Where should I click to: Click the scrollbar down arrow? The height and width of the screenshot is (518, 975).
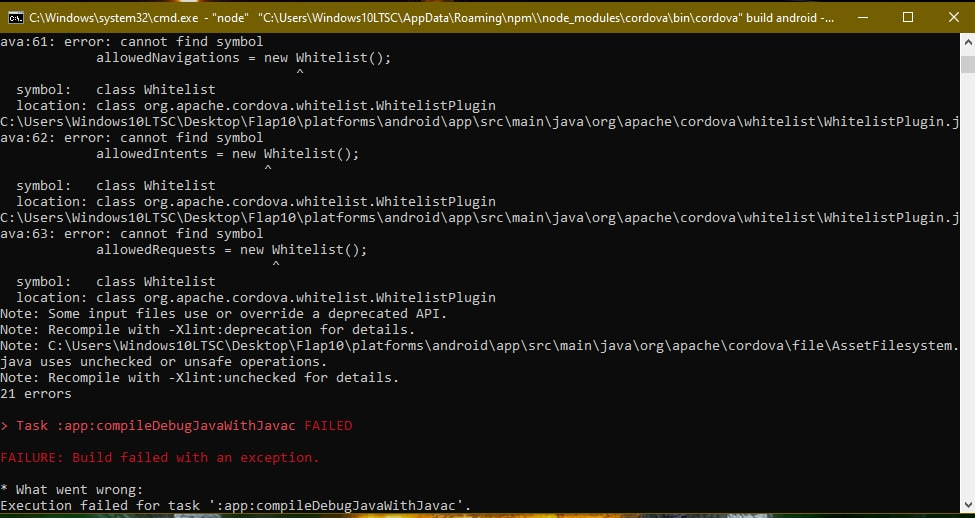point(968,504)
